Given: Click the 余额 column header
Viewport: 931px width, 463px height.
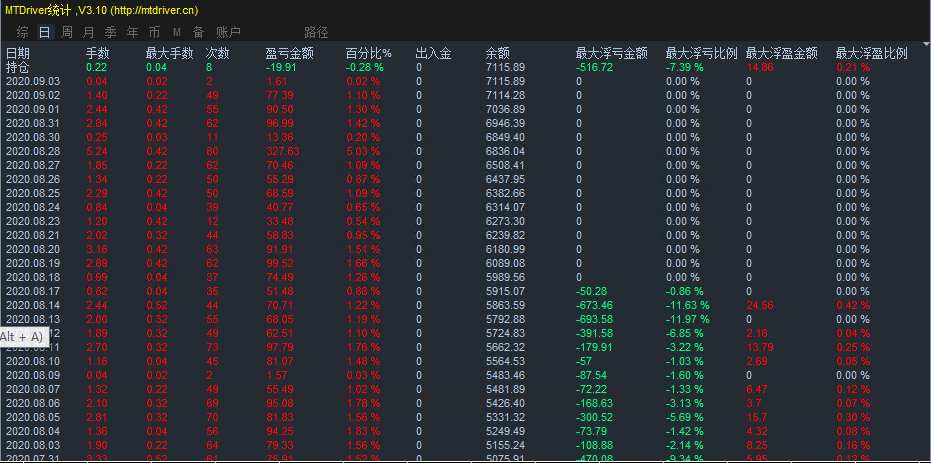Looking at the screenshot, I should pyautogui.click(x=497, y=53).
